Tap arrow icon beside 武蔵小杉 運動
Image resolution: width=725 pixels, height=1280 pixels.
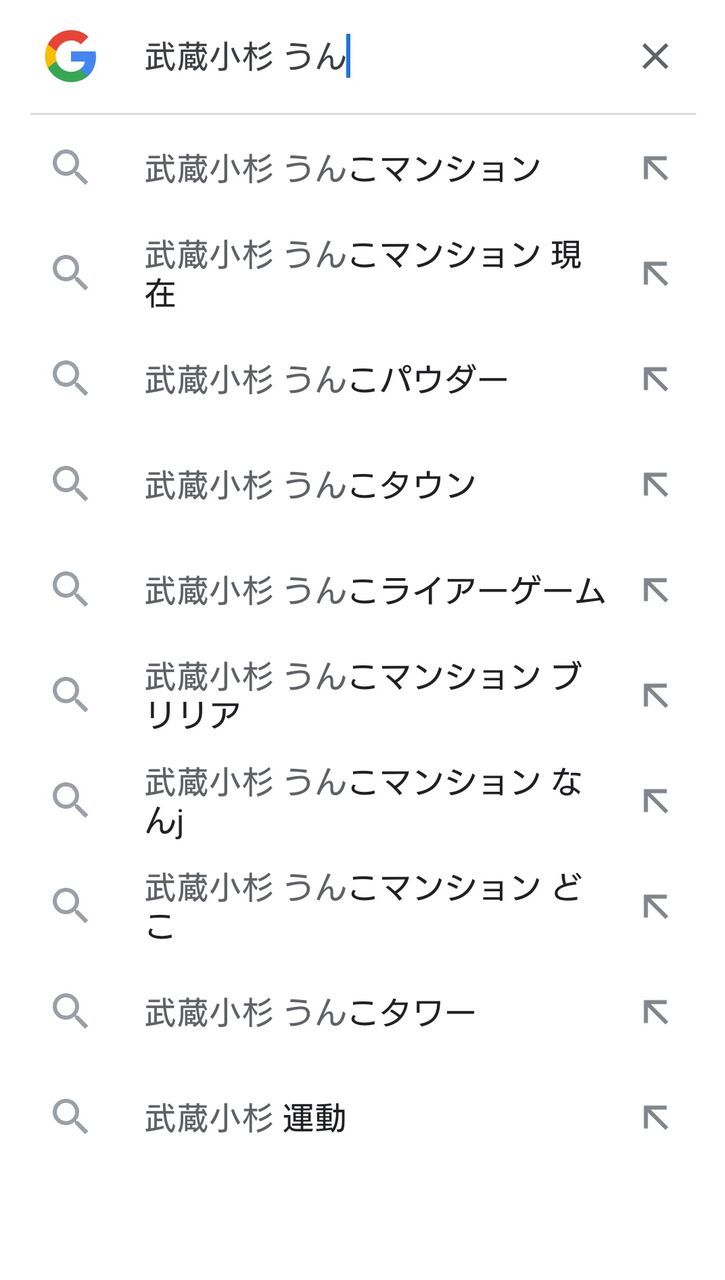pos(655,1118)
